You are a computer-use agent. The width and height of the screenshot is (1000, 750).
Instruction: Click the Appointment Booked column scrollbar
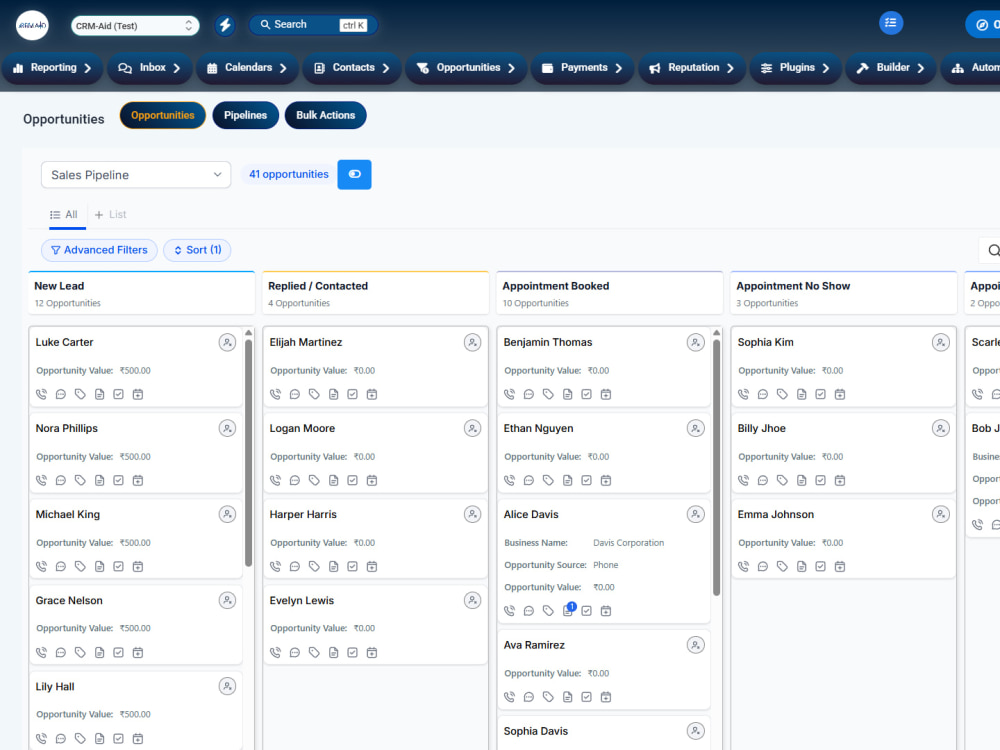point(716,467)
